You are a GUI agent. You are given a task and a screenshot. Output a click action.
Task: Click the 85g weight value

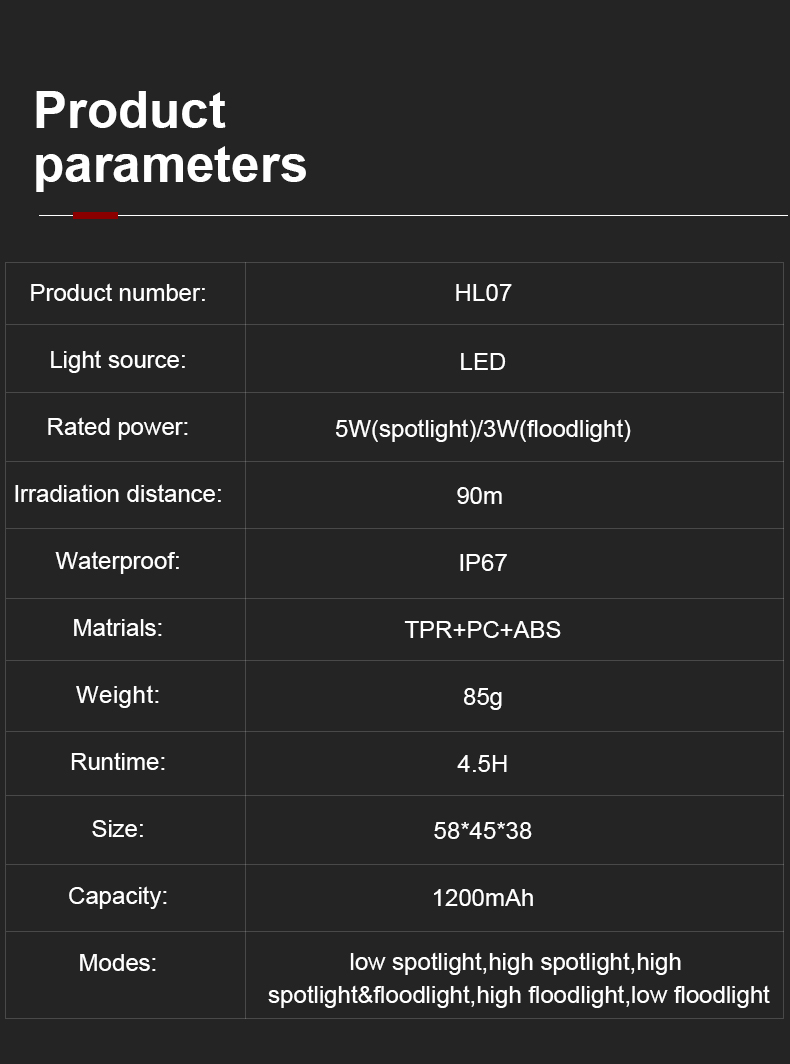(x=483, y=697)
